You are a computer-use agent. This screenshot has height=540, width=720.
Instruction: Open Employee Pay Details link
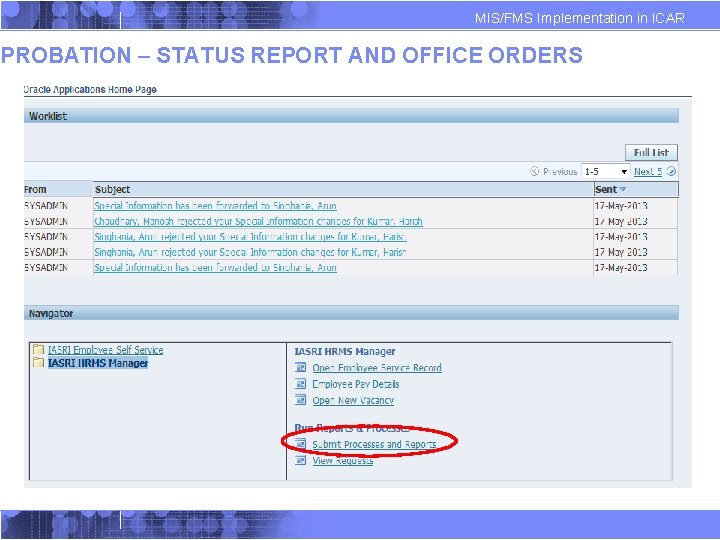tap(356, 384)
